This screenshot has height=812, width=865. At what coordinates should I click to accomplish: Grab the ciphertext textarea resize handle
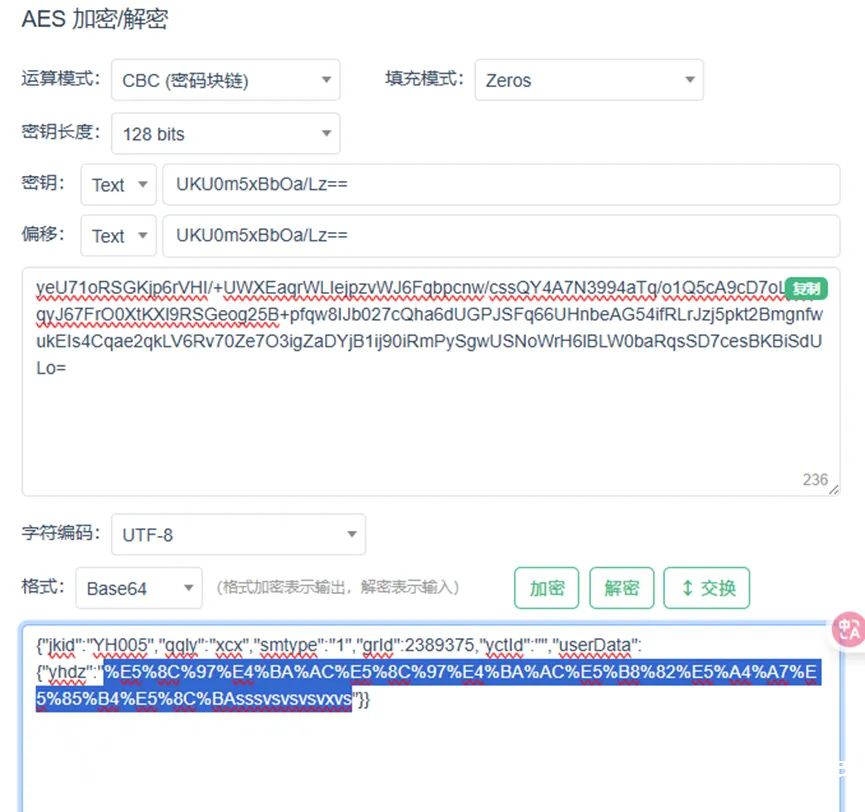(x=834, y=490)
